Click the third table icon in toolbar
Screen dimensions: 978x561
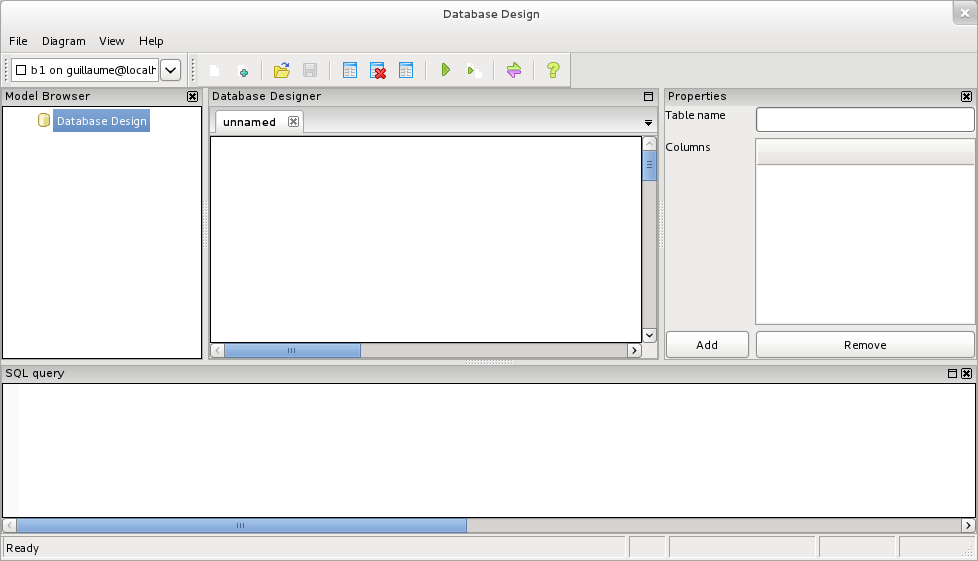tap(406, 71)
